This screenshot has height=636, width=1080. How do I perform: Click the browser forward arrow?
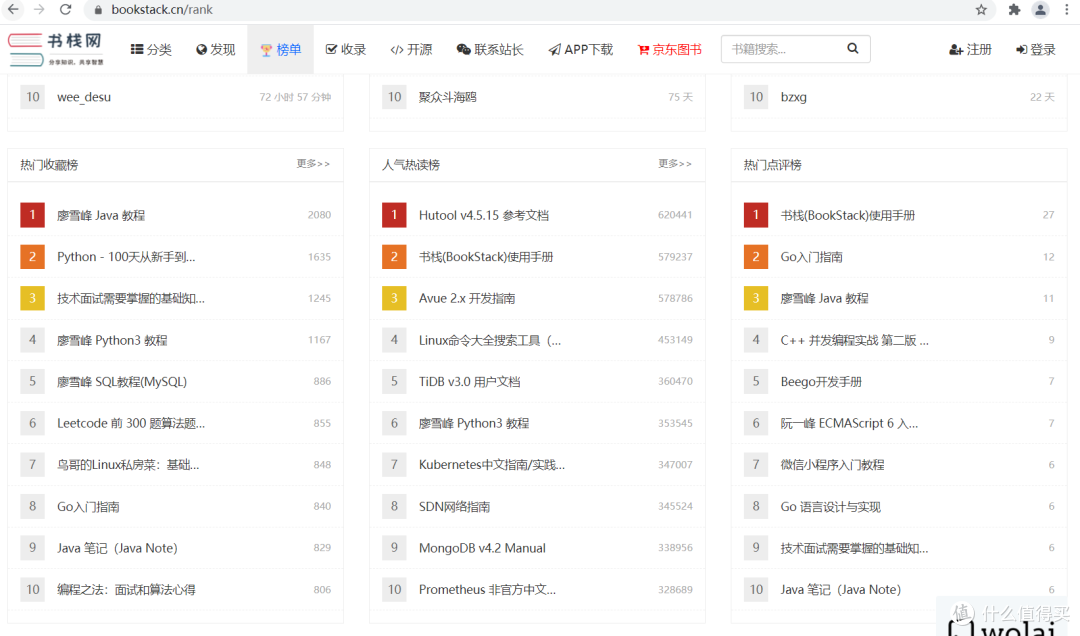pyautogui.click(x=39, y=10)
